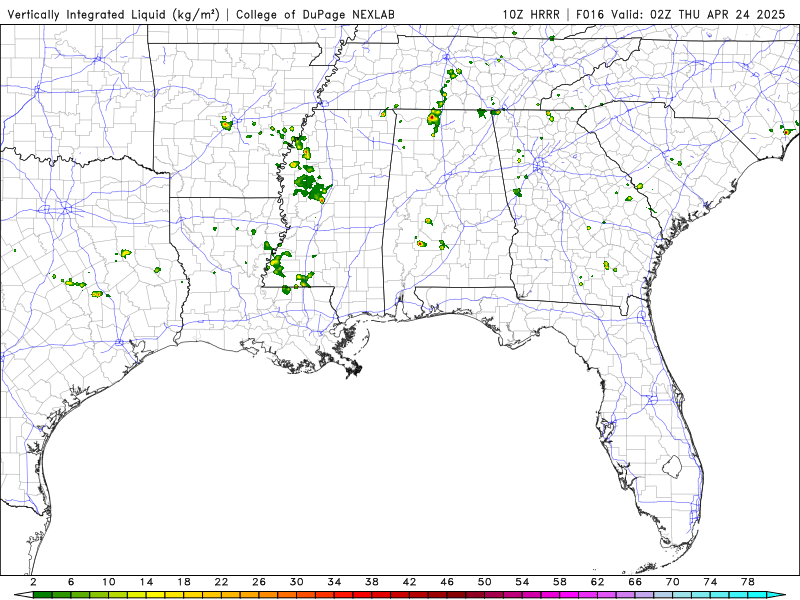This screenshot has height=600, width=800.
Task: Select the lavender 66–68 color swatch
Action: (644, 595)
